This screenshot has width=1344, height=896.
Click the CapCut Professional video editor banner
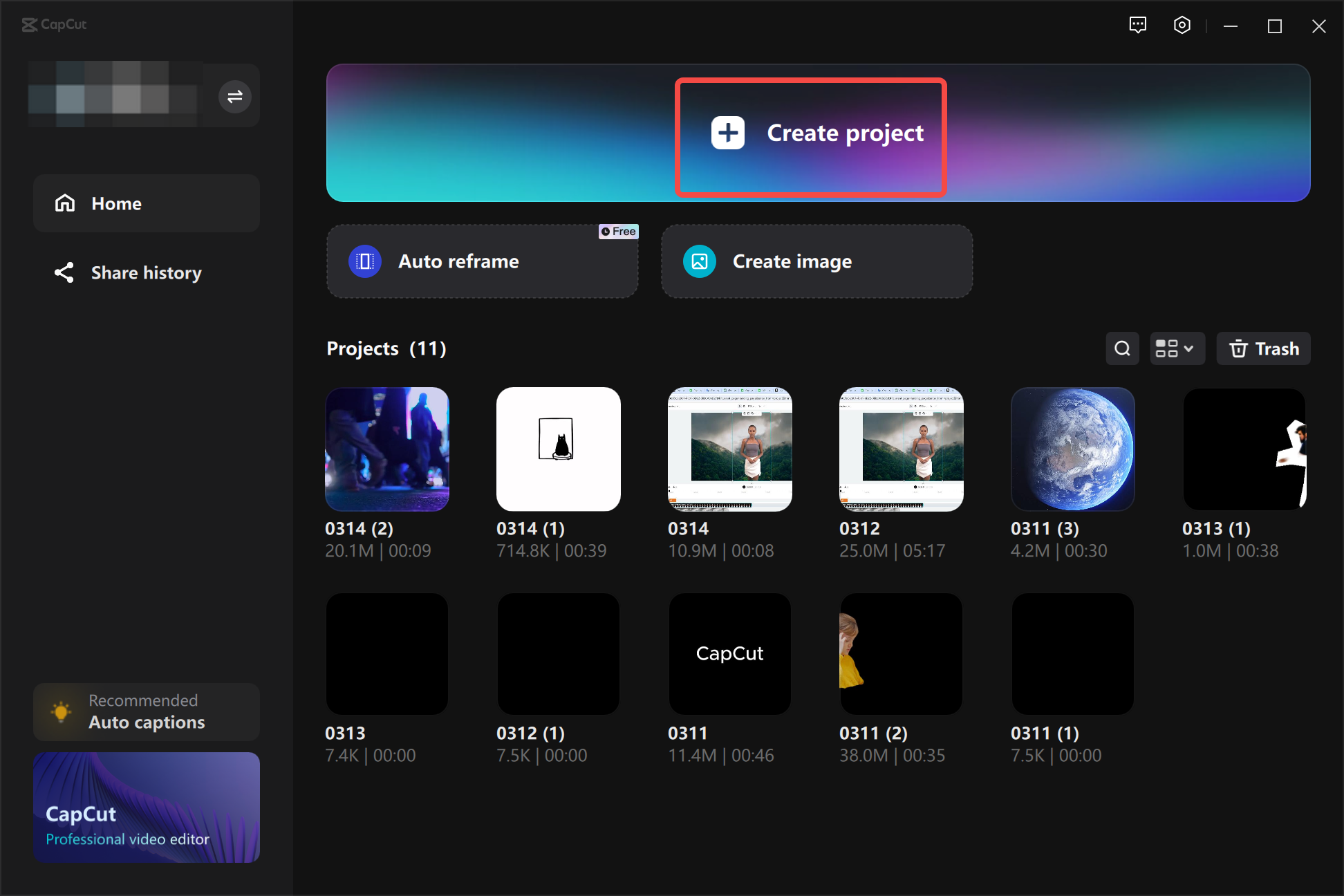click(146, 807)
